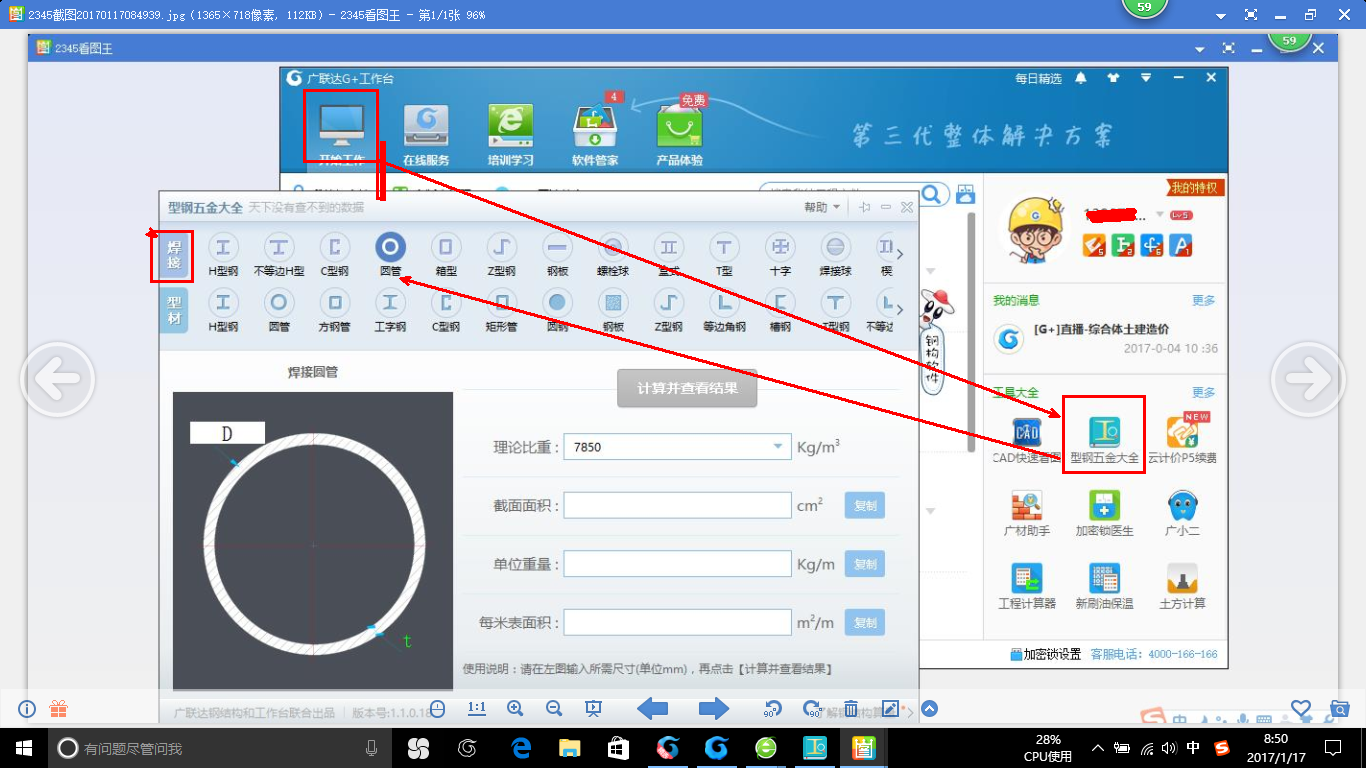1366x768 pixels.
Task: Click the D dimension field on diagram
Action: point(227,433)
